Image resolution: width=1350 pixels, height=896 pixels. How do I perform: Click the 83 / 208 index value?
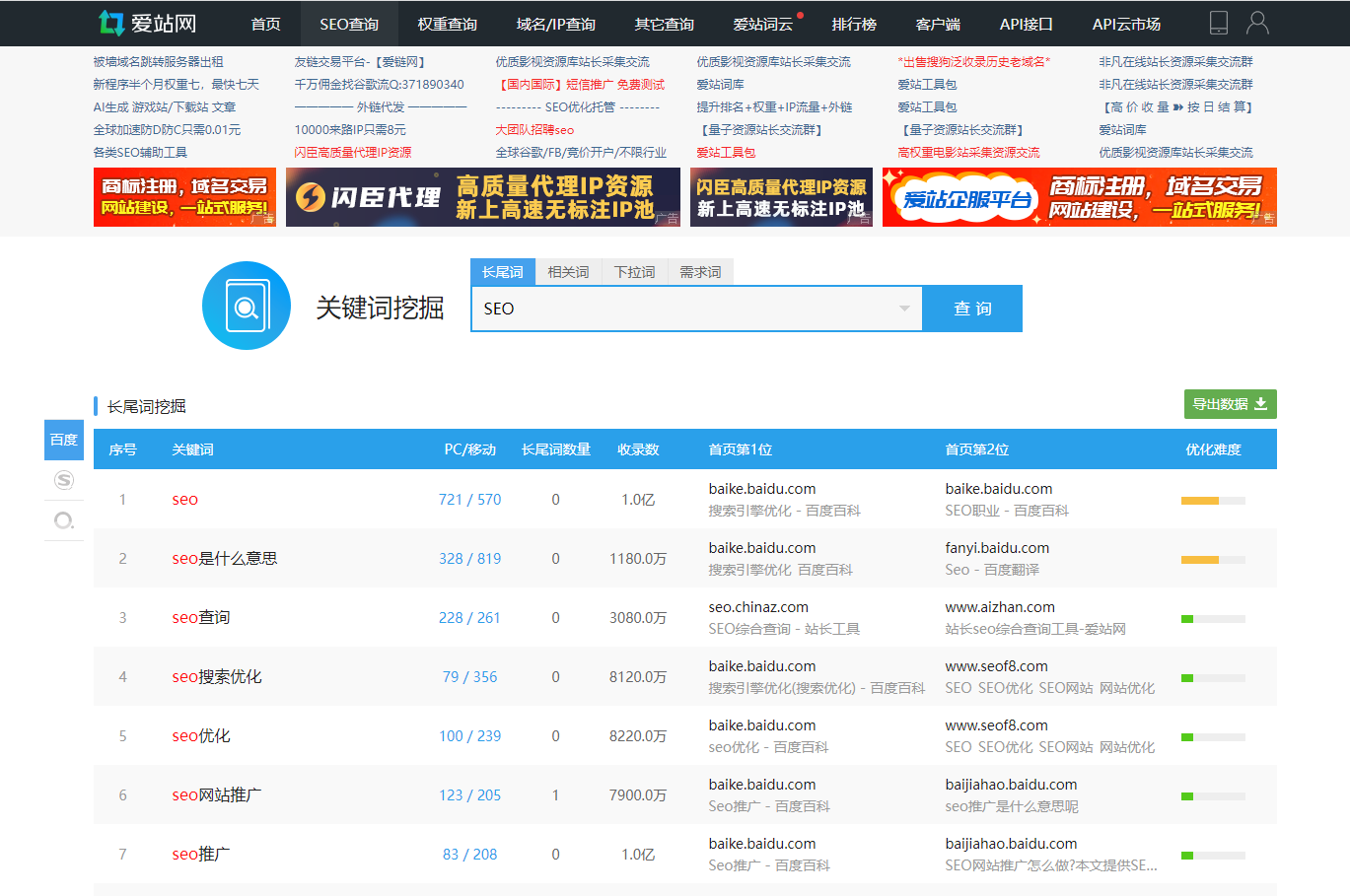pos(469,855)
